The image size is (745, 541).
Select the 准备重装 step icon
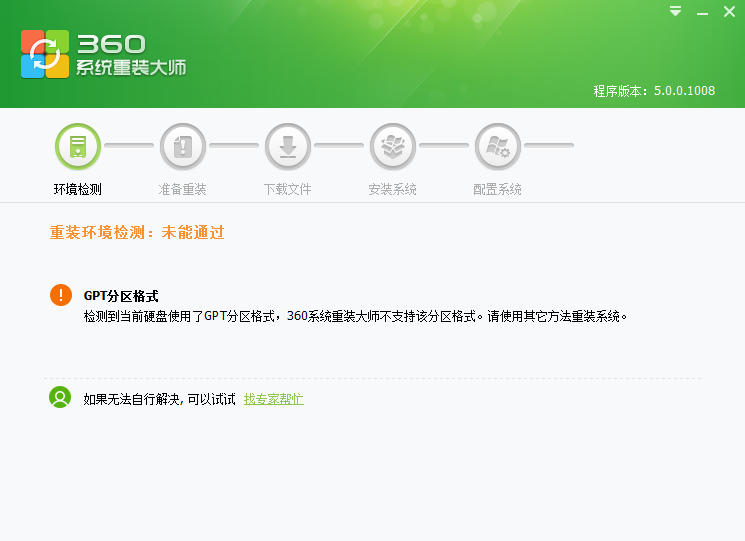183,146
